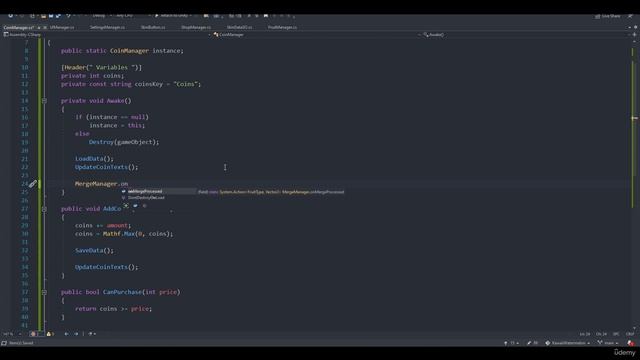Click the Save file toolbar icon
Image resolution: width=640 pixels, height=360 pixels.
click(x=51, y=16)
